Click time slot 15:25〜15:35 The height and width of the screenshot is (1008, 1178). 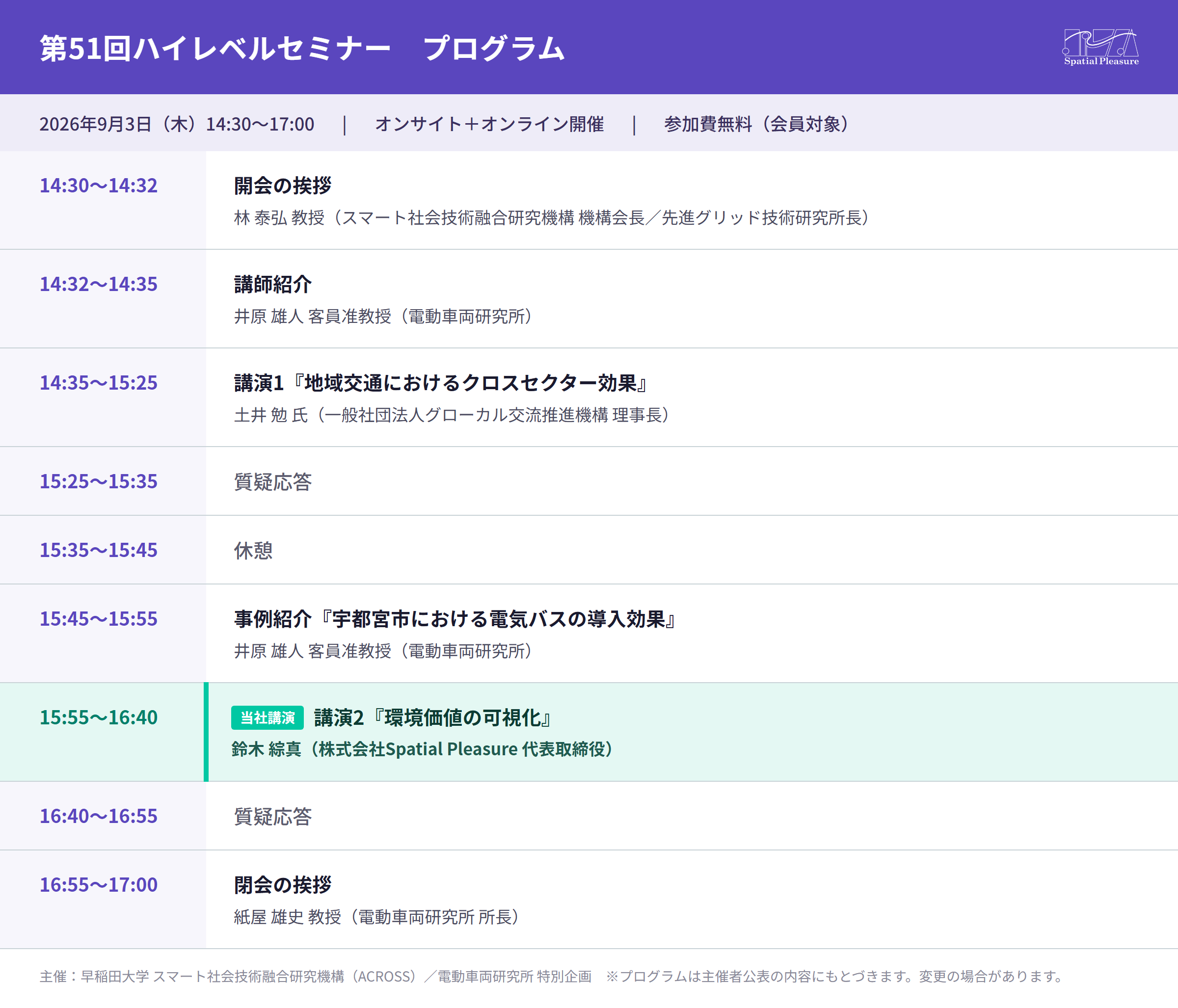(98, 481)
